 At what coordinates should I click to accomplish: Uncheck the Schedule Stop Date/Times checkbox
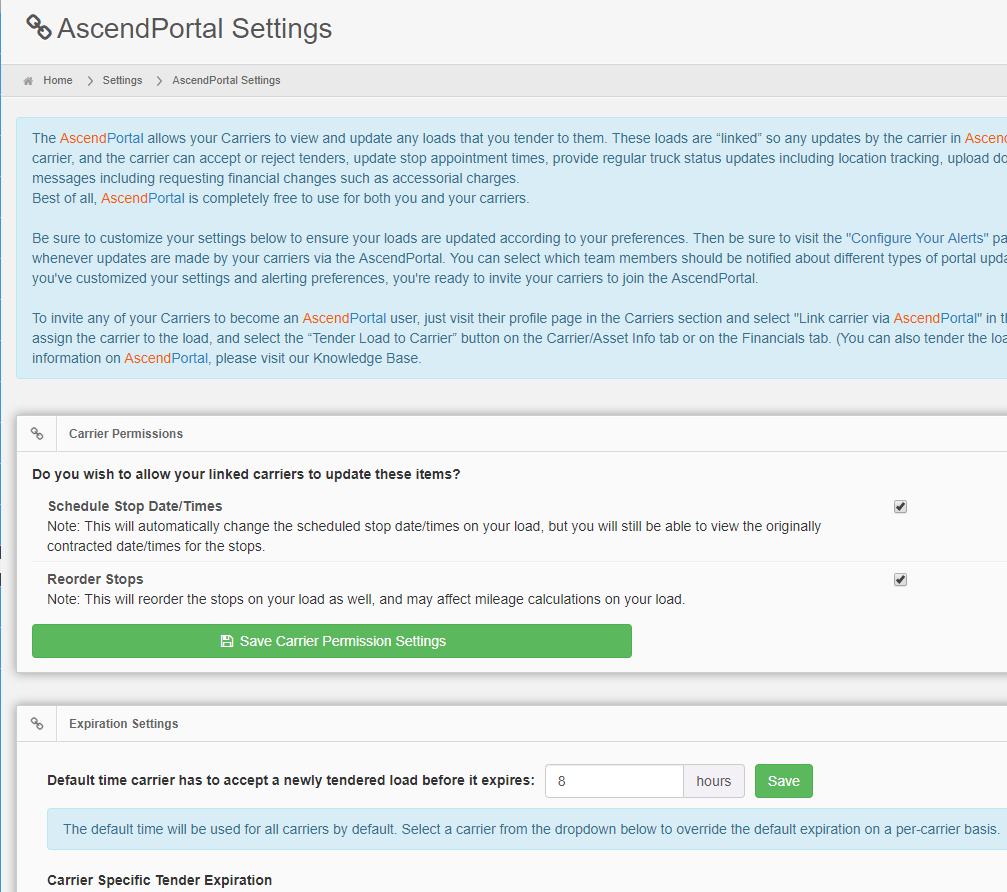tap(900, 506)
